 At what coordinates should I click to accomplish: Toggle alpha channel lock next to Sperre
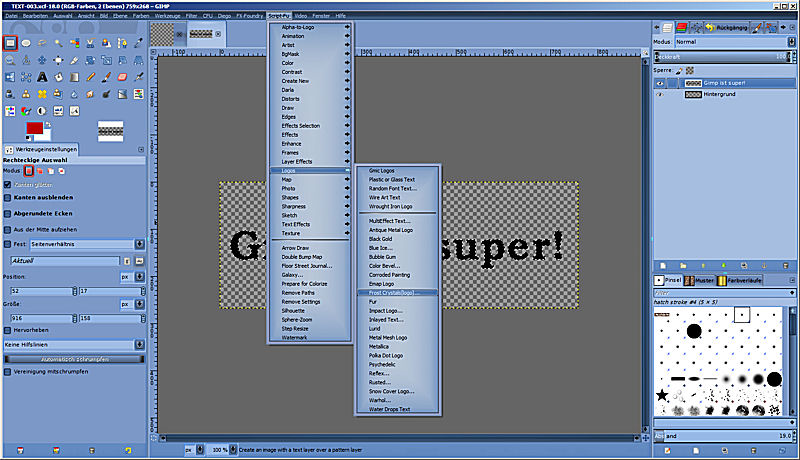coord(690,70)
